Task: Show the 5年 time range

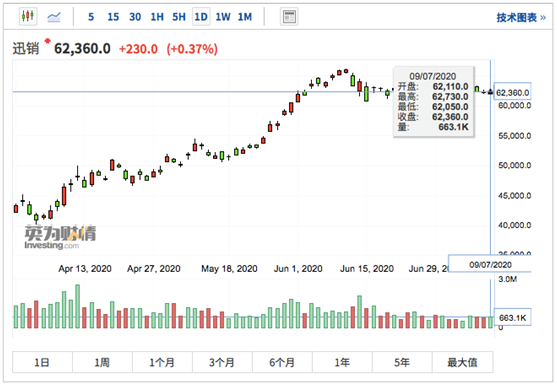Action: (x=402, y=362)
